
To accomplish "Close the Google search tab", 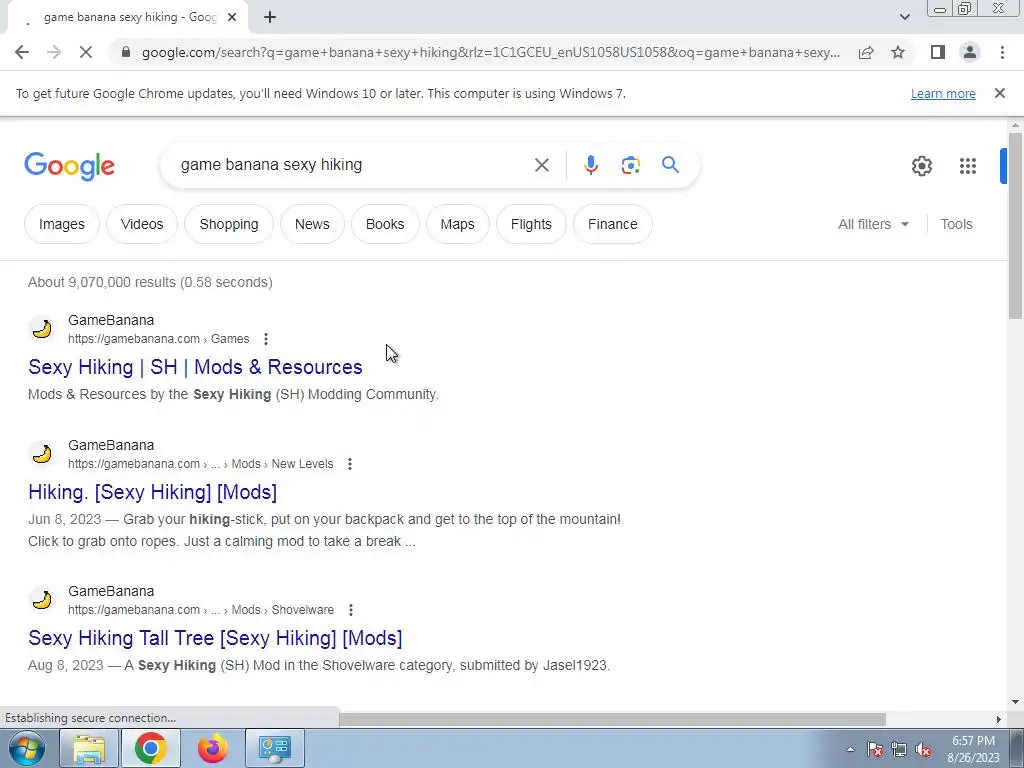I will tap(232, 17).
